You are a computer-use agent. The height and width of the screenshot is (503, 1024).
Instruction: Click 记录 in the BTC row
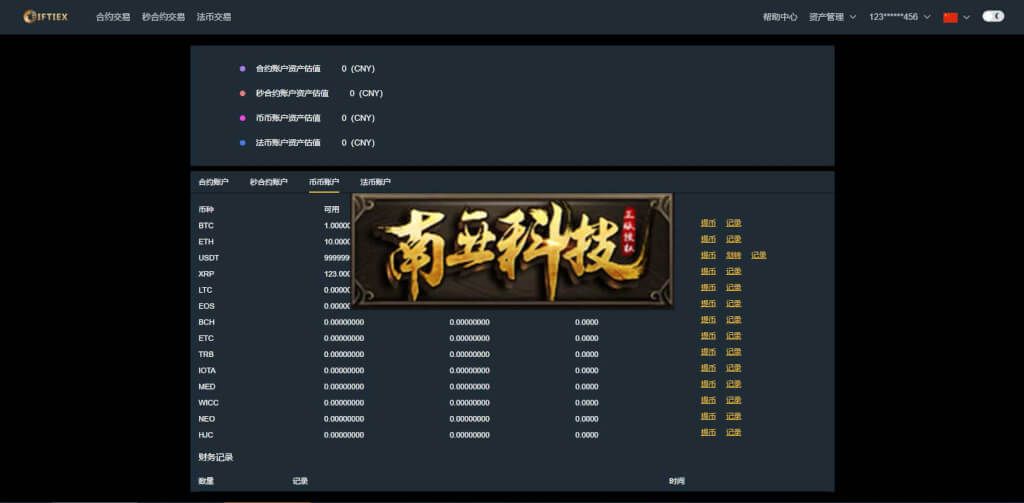pyautogui.click(x=733, y=223)
